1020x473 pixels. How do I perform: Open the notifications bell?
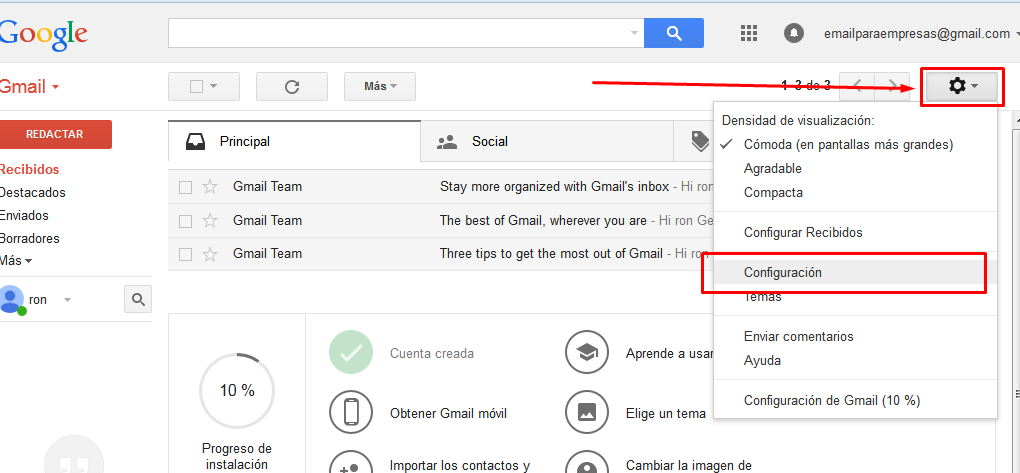pos(794,33)
